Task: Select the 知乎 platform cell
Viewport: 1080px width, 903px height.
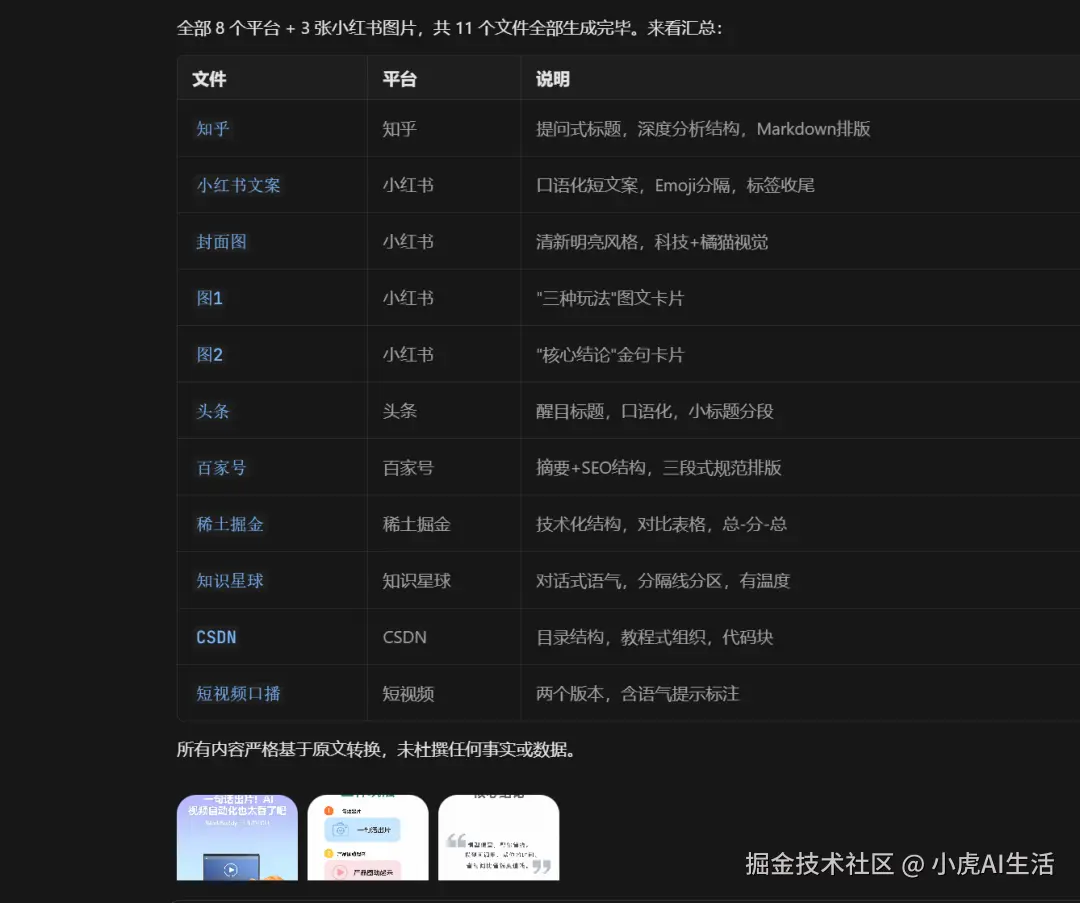Action: point(399,129)
